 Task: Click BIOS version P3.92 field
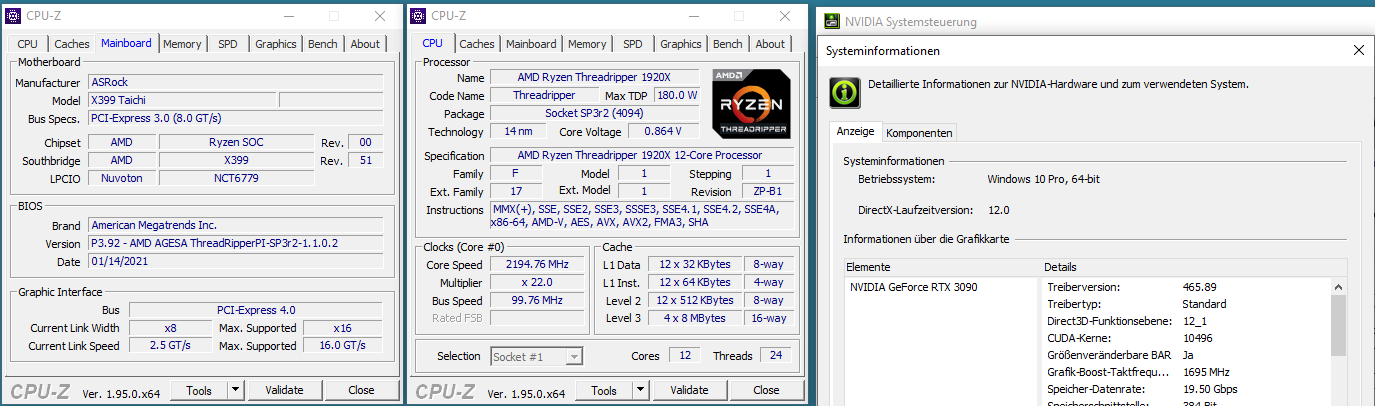tap(235, 243)
